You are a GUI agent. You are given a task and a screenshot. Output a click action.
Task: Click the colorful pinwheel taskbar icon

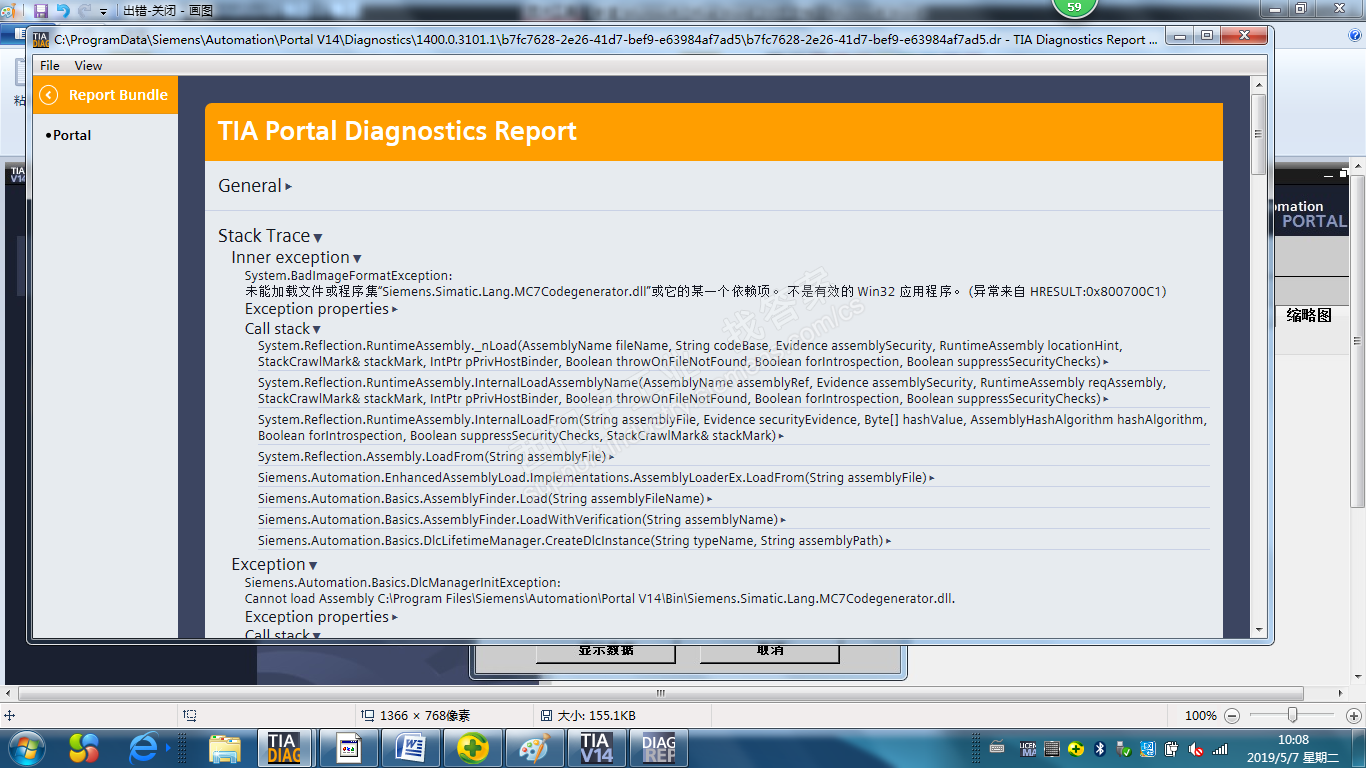tap(85, 748)
